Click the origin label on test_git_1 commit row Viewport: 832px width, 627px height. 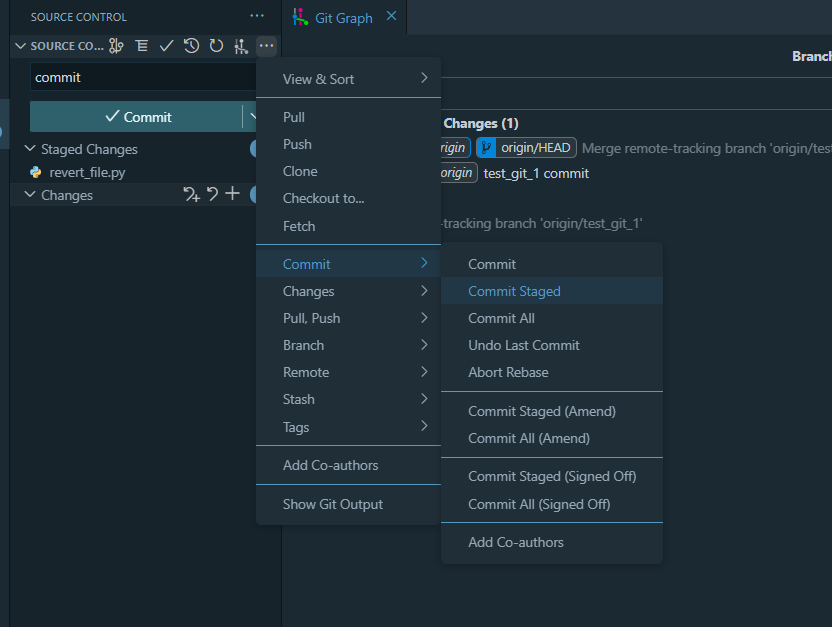pos(457,173)
